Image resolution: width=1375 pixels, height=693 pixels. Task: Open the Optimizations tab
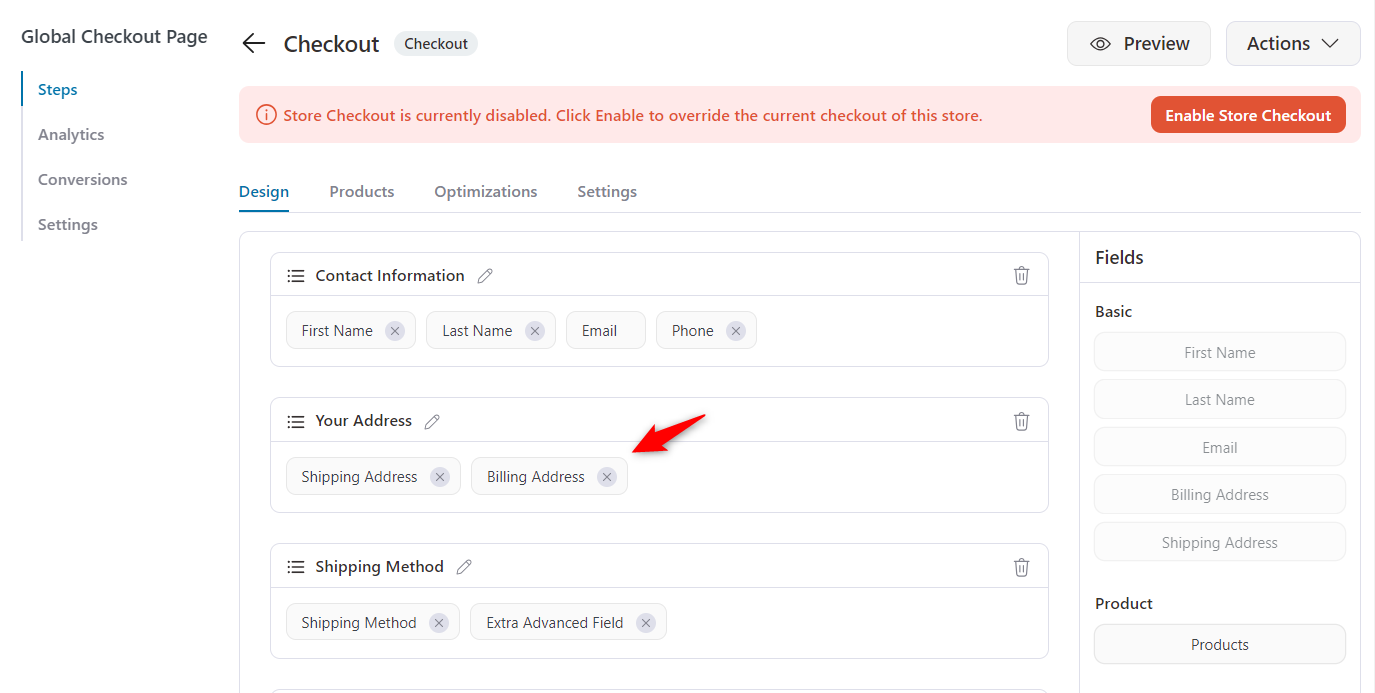[x=486, y=191]
